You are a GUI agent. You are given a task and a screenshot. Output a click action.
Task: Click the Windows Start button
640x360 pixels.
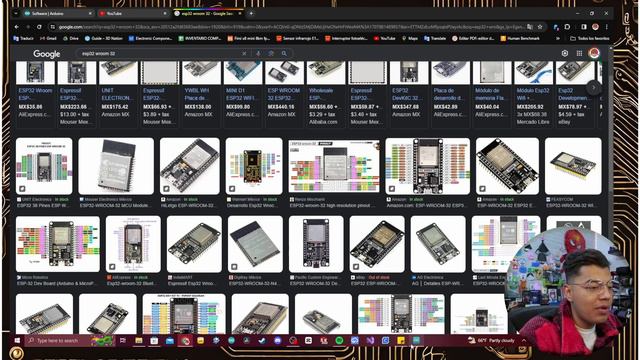click(17, 340)
